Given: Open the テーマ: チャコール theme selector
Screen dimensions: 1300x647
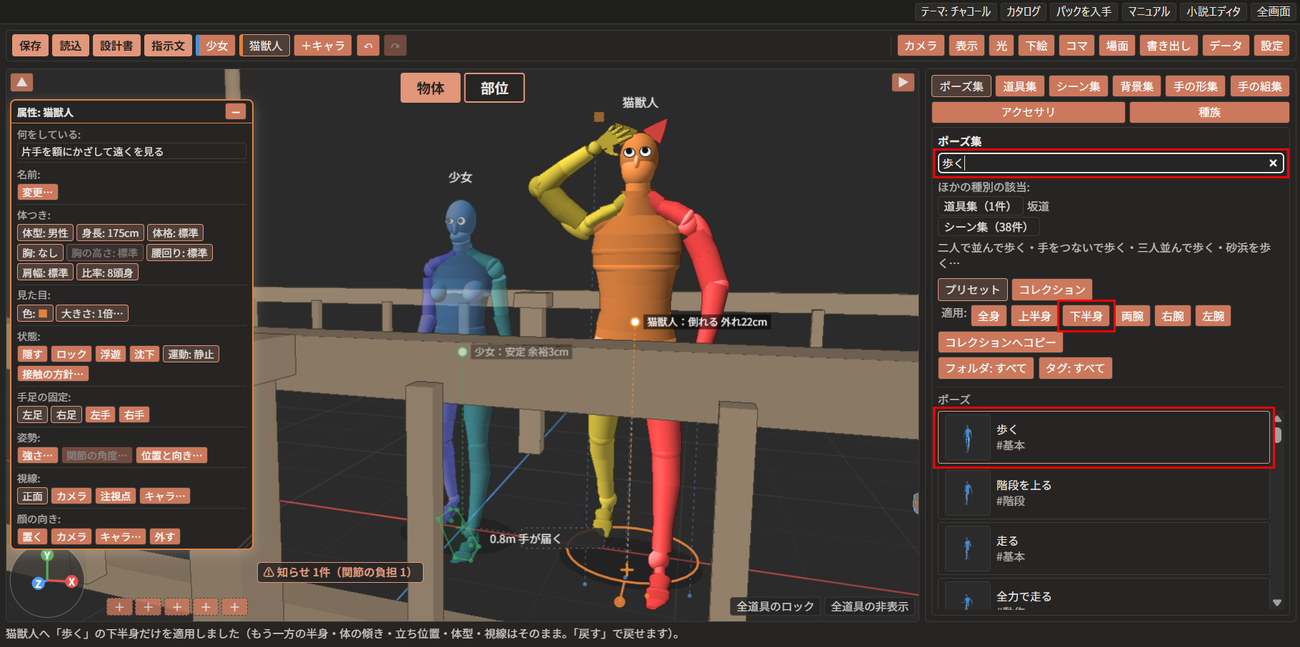Looking at the screenshot, I should point(955,12).
